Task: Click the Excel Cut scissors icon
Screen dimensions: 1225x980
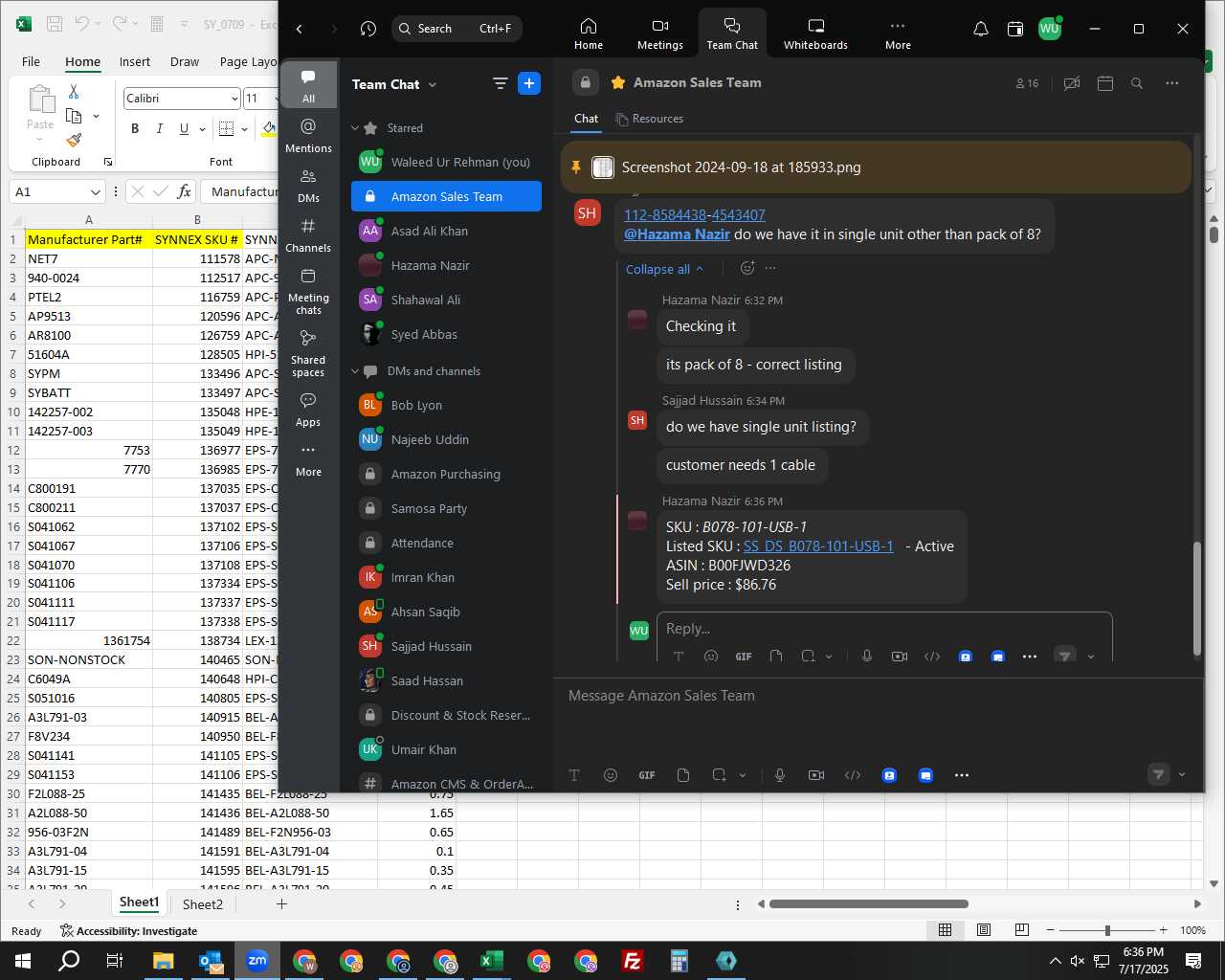Action: [74, 92]
